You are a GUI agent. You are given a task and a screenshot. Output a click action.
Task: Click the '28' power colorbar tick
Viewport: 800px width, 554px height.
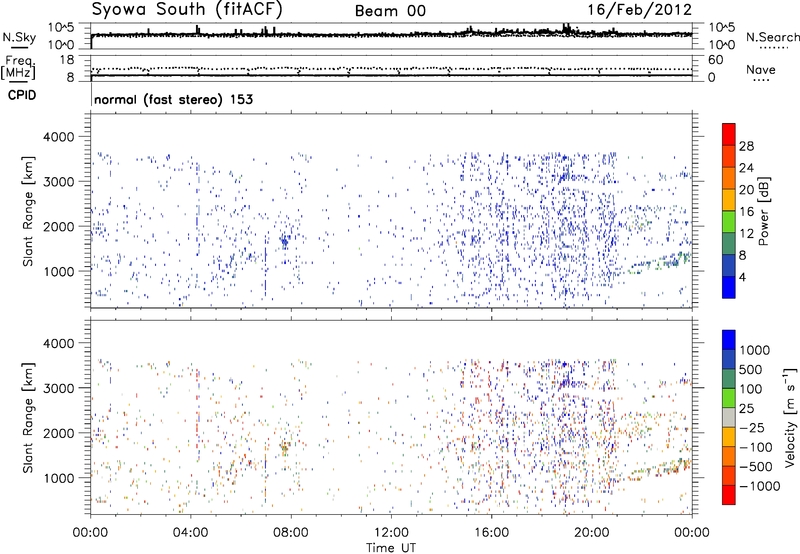click(x=746, y=146)
